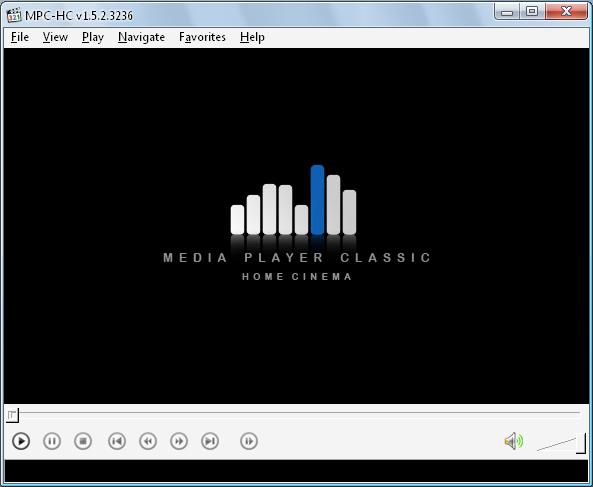Click the black status bar at bottom
Image resolution: width=593 pixels, height=487 pixels.
296,471
